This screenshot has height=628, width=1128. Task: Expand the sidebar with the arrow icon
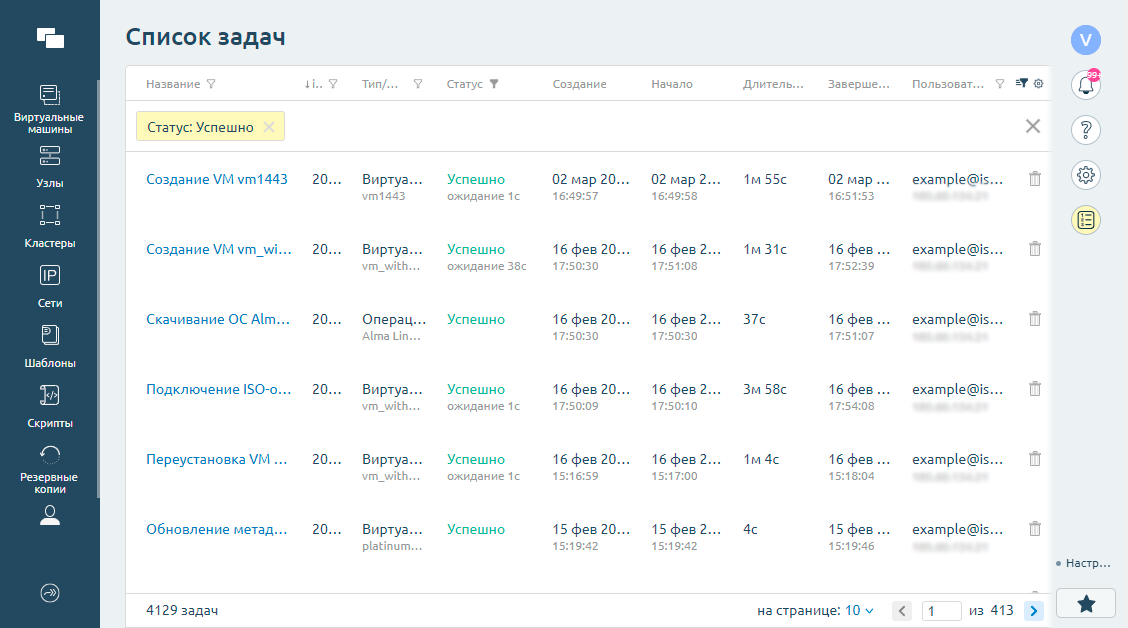click(50, 592)
